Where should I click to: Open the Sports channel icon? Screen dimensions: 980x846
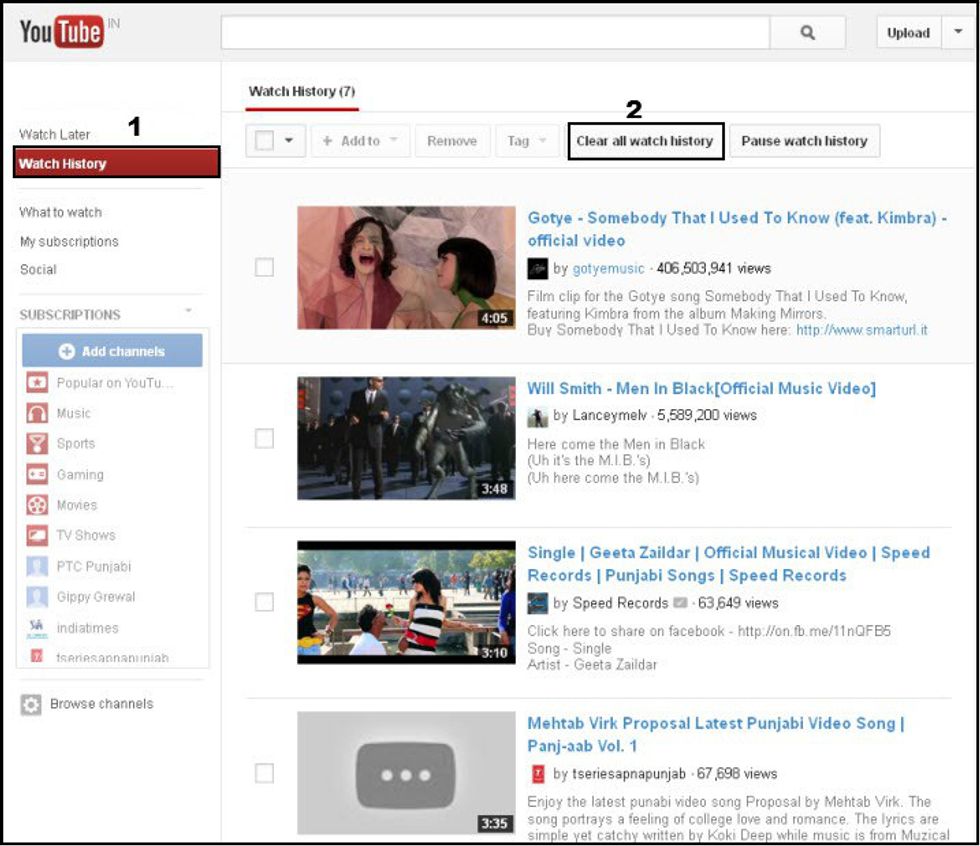coord(37,444)
